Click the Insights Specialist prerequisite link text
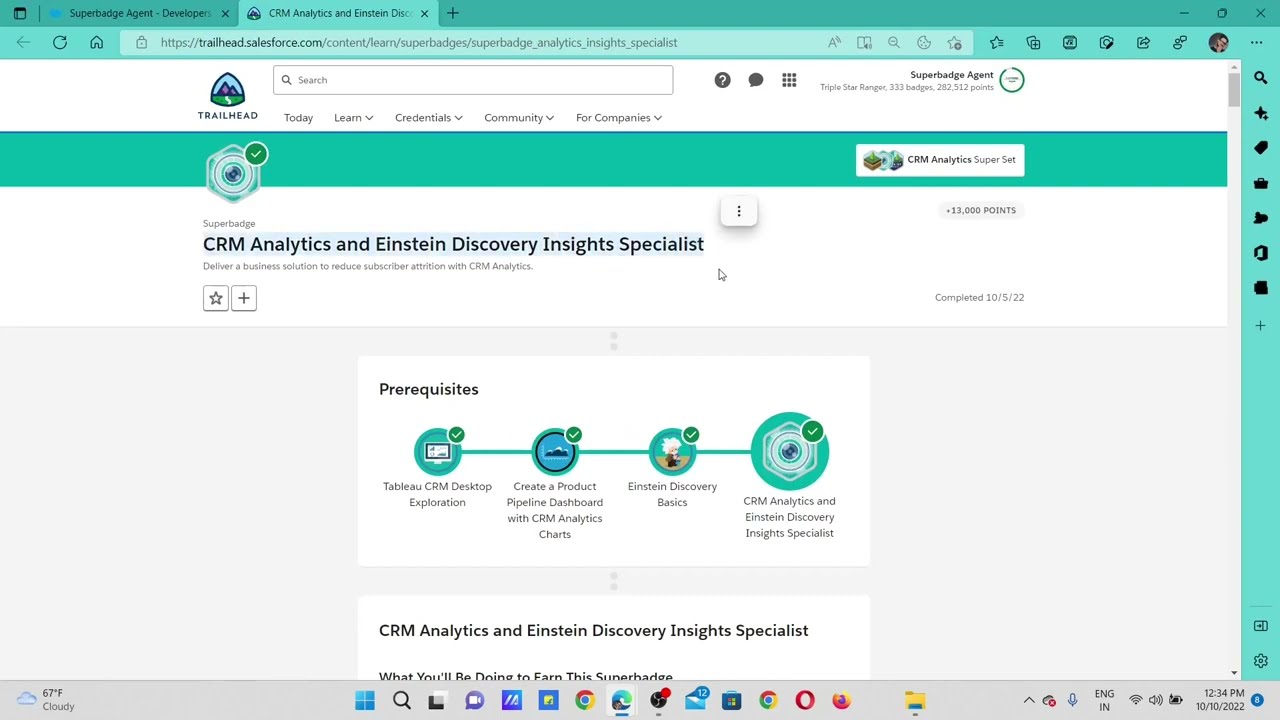Viewport: 1280px width, 720px height. [x=789, y=517]
